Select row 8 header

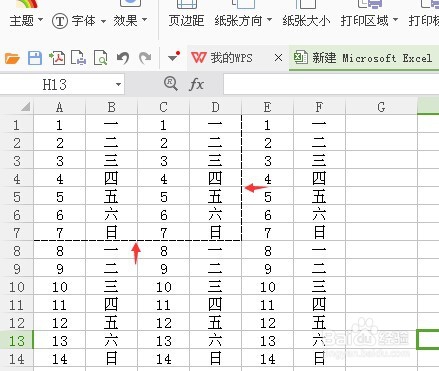point(16,251)
